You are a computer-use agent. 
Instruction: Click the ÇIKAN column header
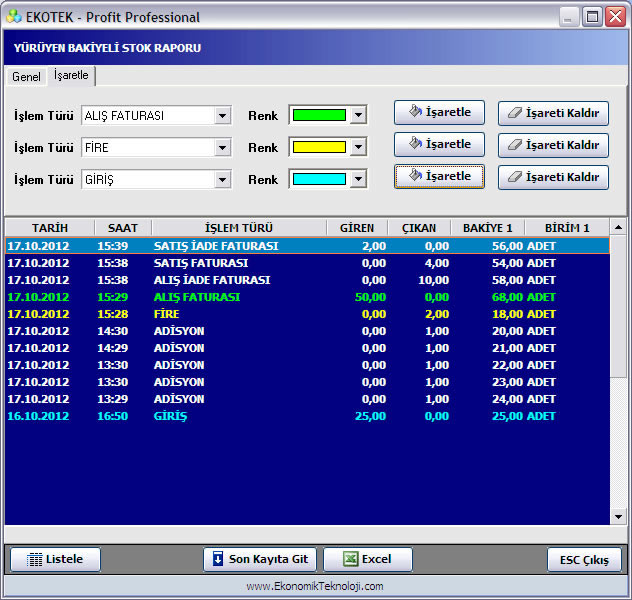[x=419, y=228]
